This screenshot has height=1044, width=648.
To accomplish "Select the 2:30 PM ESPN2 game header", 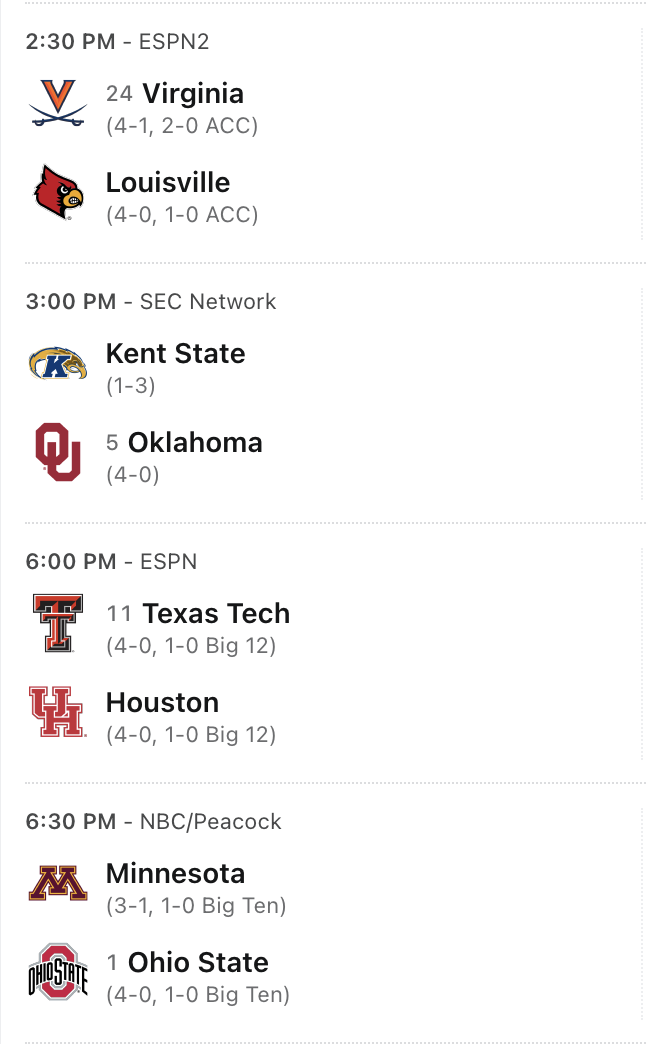I will 117,42.
